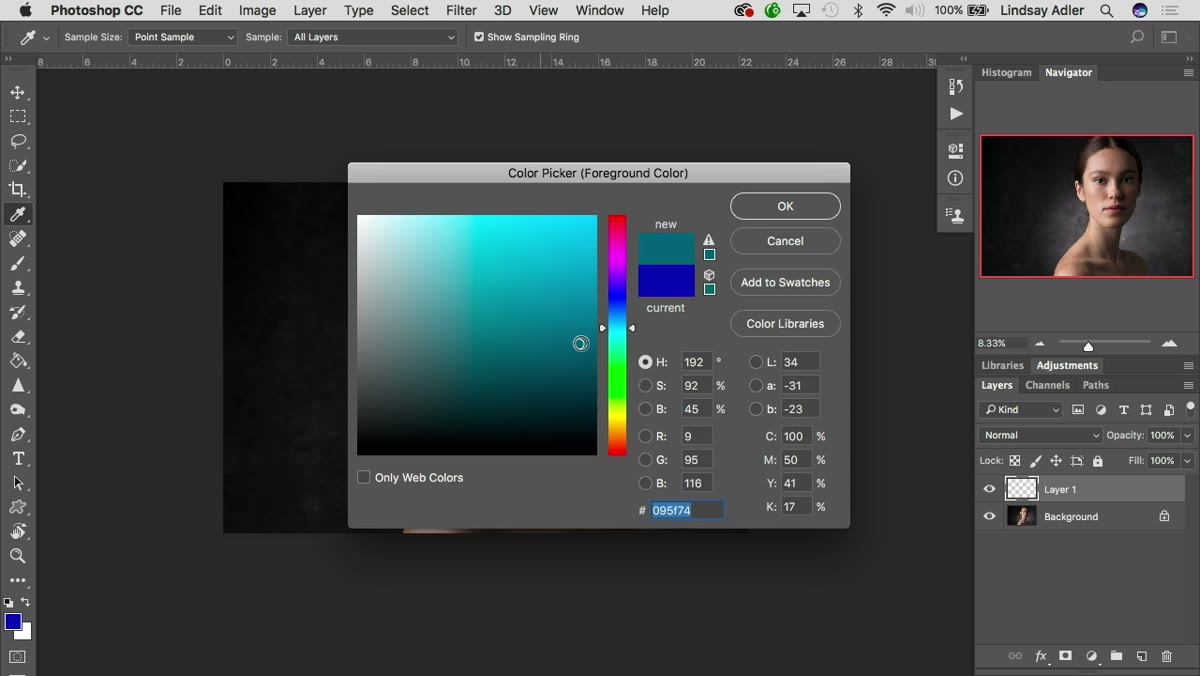Click the Add layer mask icon
The image size is (1200, 676).
coord(1065,656)
